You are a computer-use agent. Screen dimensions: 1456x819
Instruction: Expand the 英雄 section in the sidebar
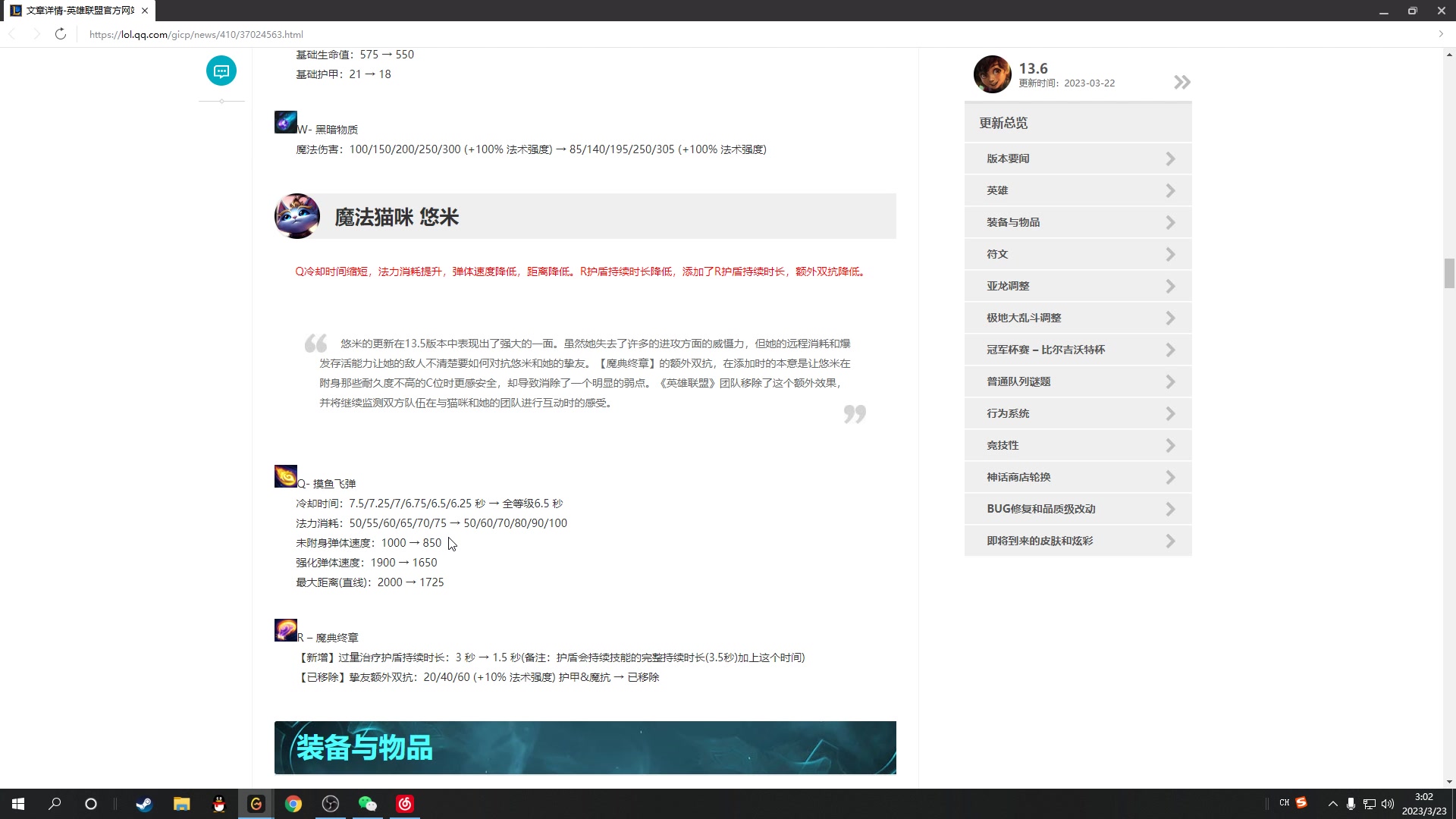[1078, 190]
